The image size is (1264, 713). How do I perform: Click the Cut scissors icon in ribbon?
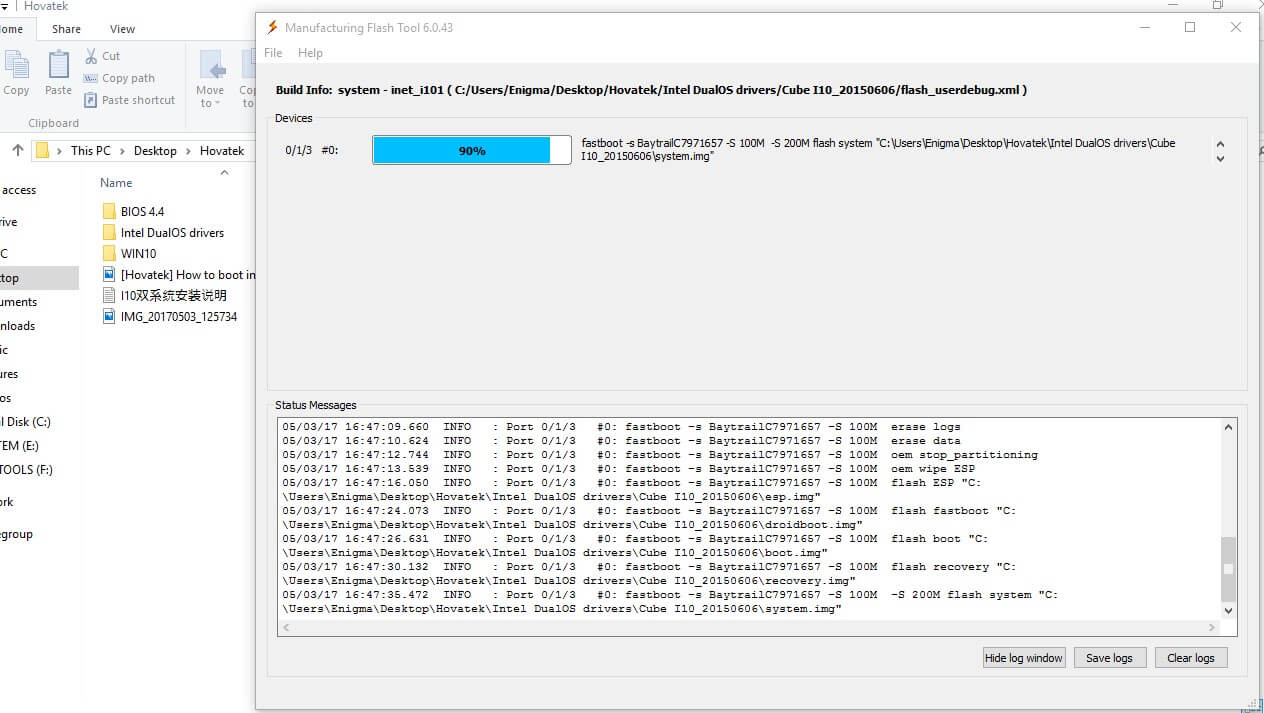91,56
